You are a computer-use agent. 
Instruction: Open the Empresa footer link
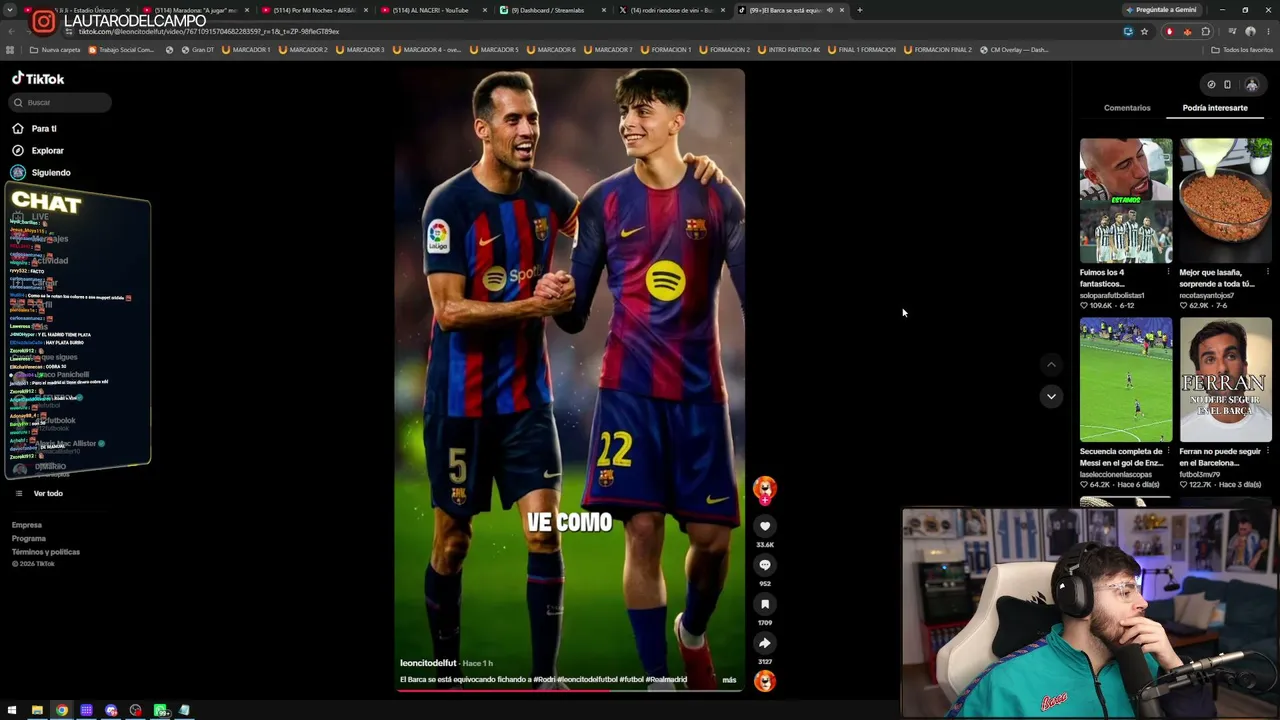27,525
